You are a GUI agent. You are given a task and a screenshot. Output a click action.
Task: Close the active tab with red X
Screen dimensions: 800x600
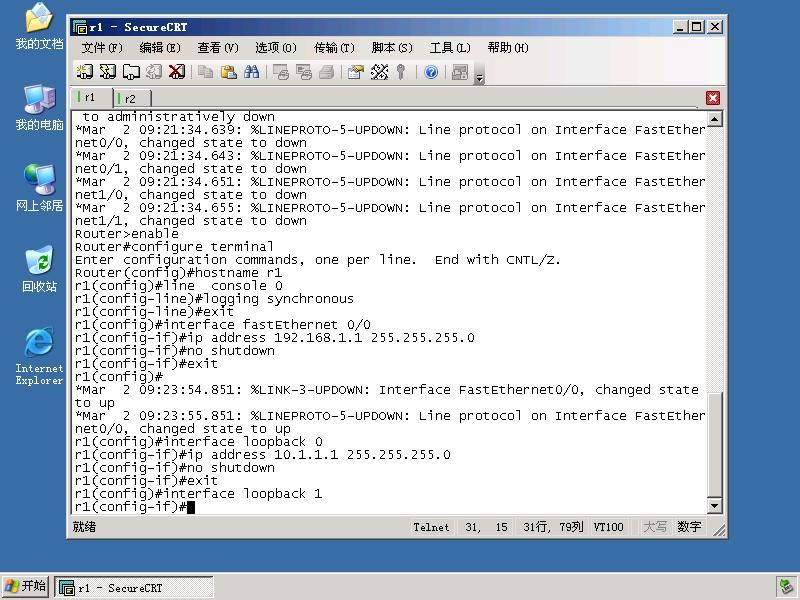pos(713,98)
